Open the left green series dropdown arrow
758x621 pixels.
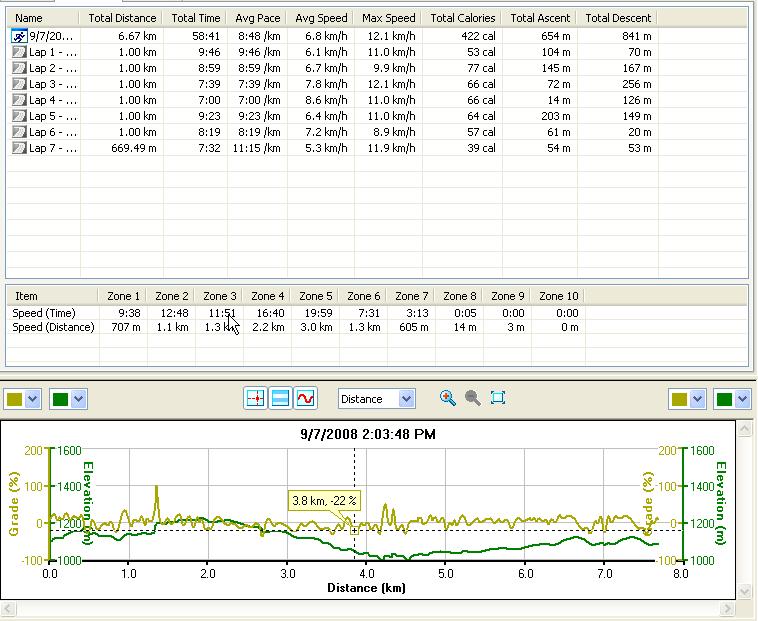pyautogui.click(x=79, y=399)
